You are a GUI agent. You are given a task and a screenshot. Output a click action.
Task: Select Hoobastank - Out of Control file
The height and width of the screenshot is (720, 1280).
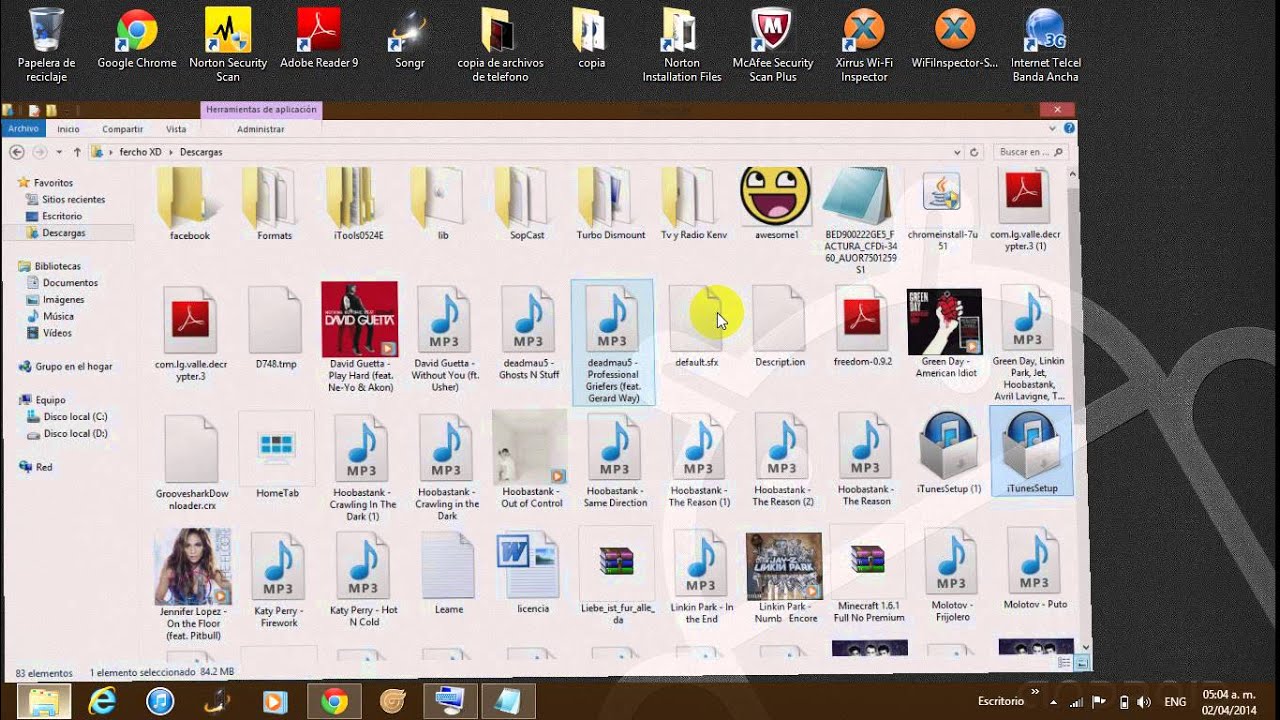click(531, 460)
